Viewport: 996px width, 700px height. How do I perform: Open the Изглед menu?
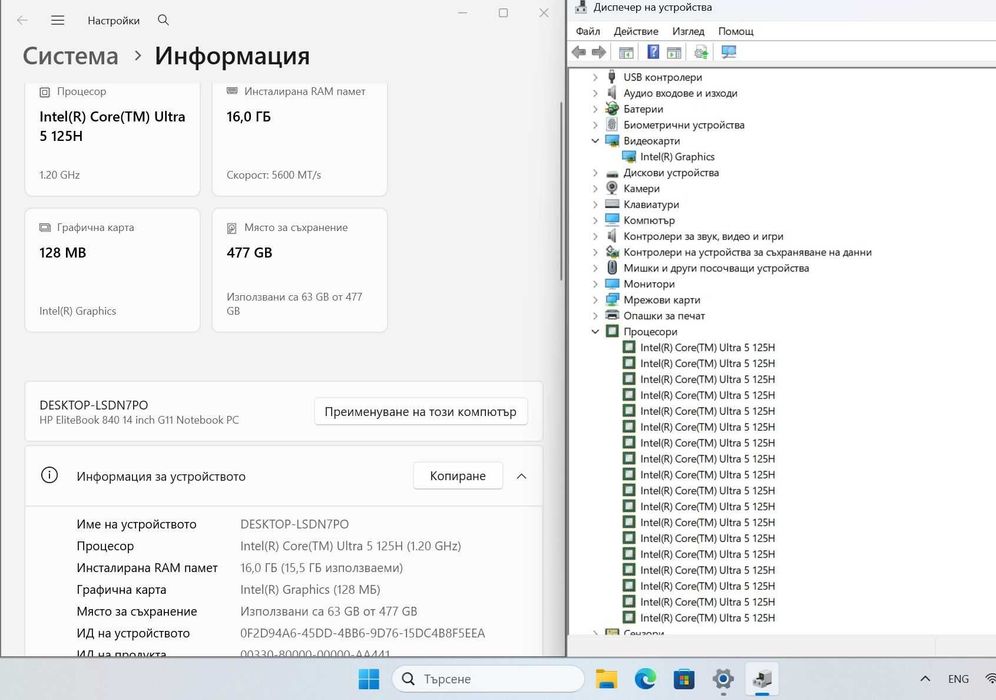tap(689, 31)
